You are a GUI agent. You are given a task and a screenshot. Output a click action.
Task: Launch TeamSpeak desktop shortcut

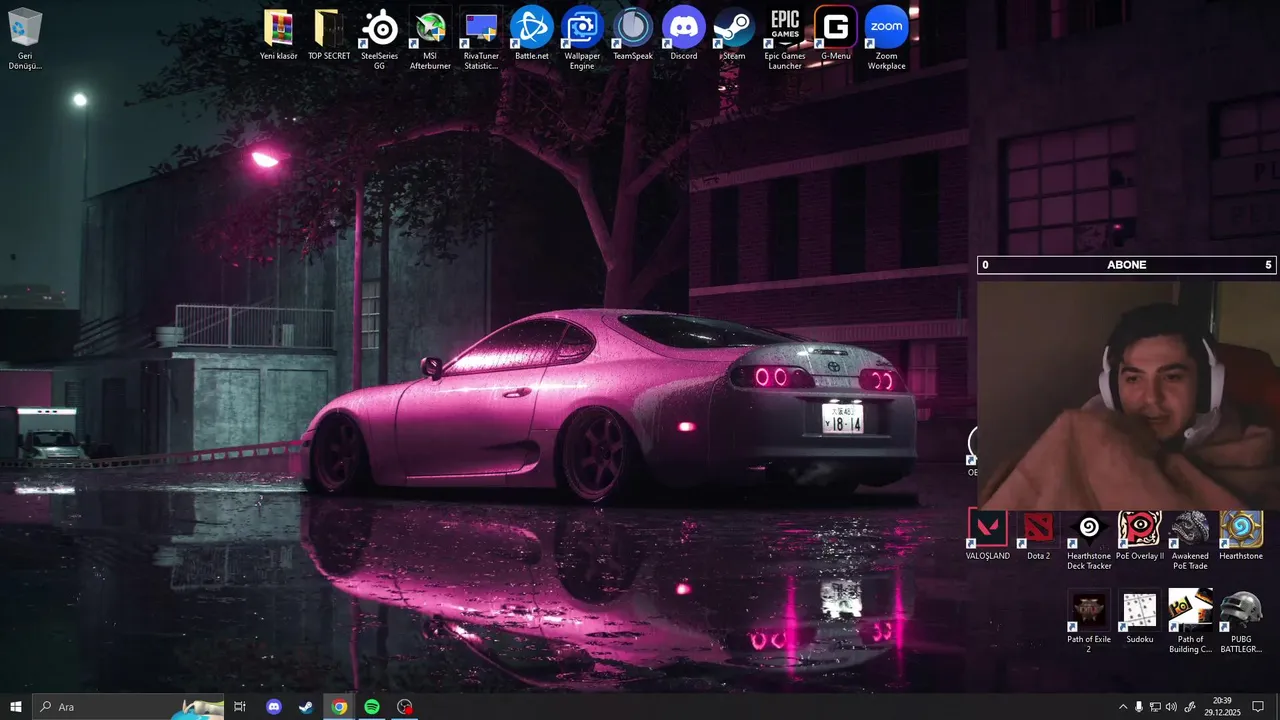[x=633, y=34]
